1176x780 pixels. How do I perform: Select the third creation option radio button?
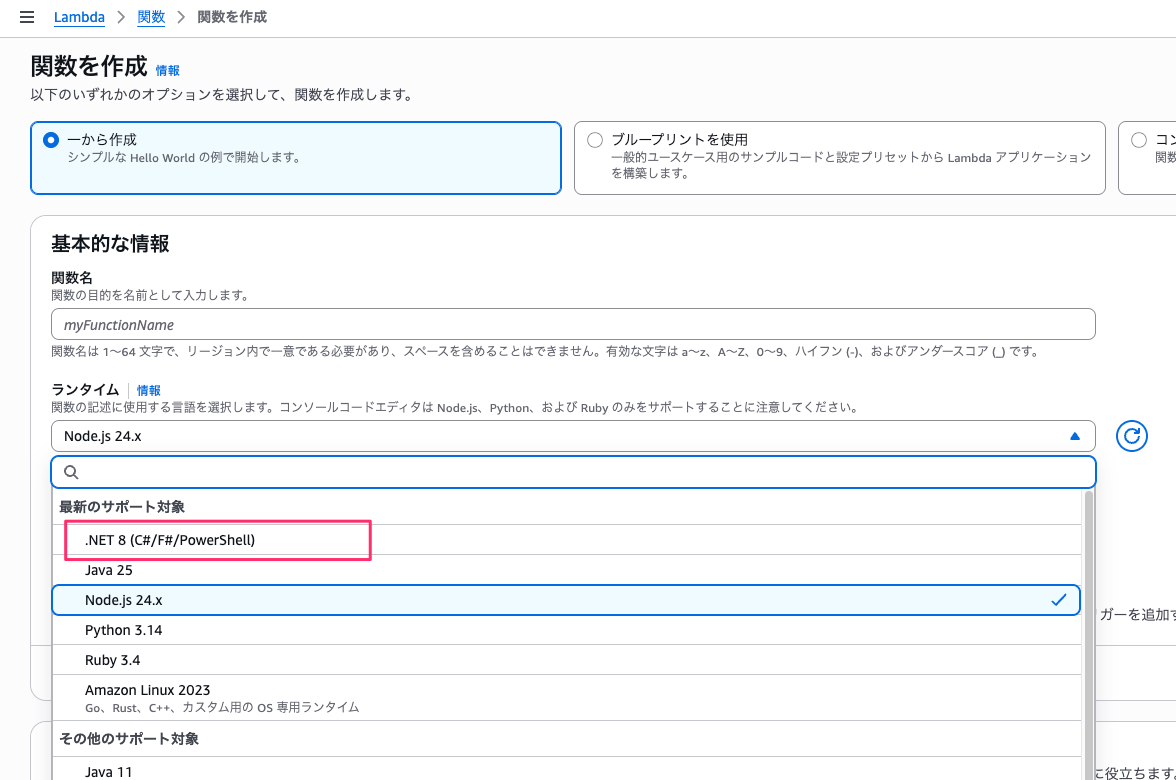(x=1139, y=140)
